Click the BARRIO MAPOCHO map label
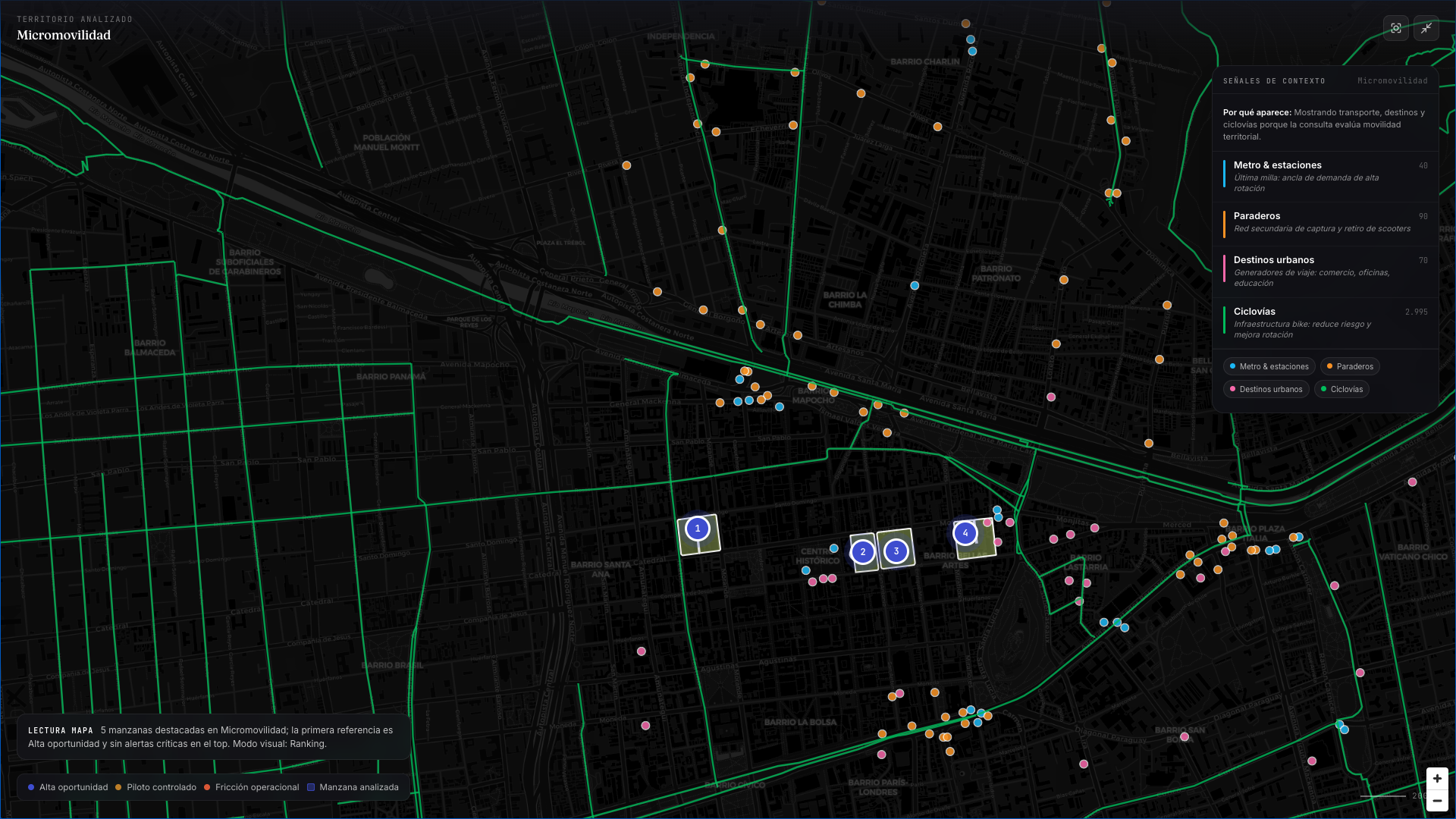The height and width of the screenshot is (819, 1456). pos(814,395)
